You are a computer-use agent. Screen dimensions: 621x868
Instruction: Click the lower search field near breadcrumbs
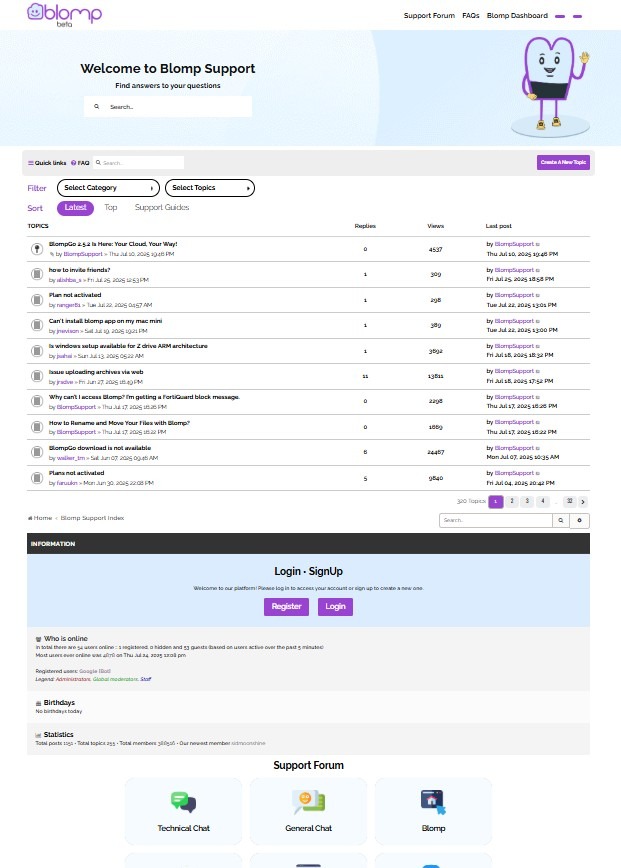tap(496, 520)
